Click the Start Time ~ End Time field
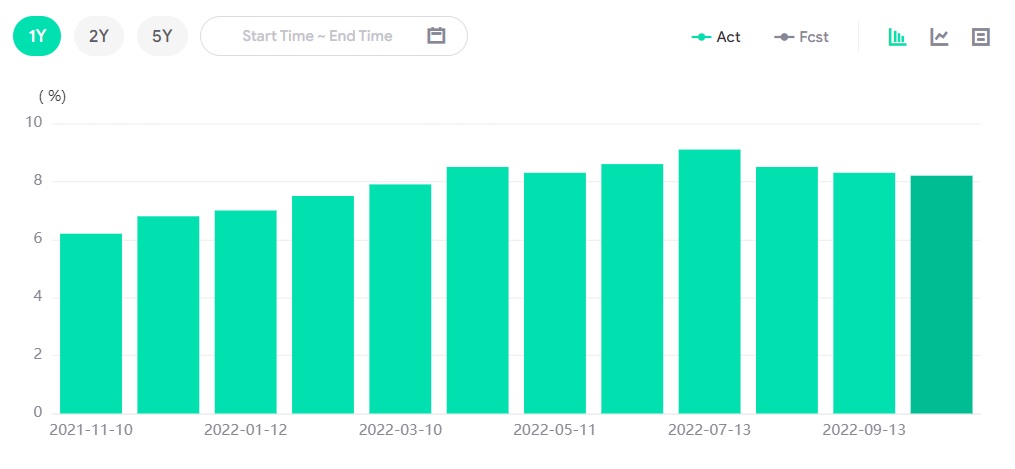 pos(317,36)
